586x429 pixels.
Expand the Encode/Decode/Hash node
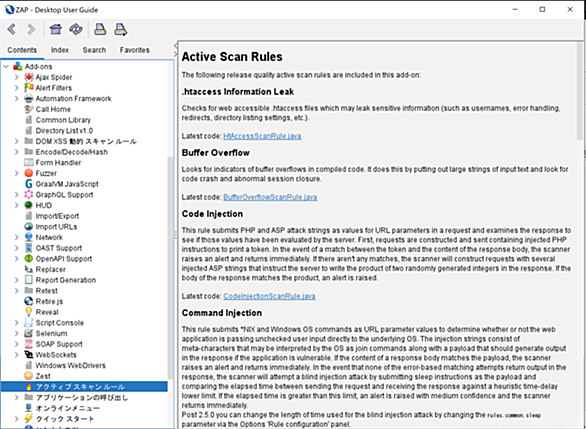coord(16,152)
